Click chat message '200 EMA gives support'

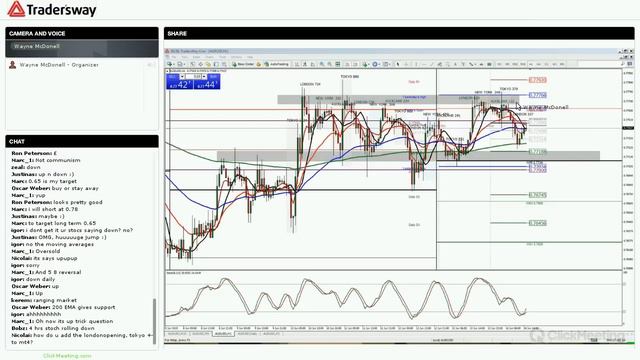84,307
